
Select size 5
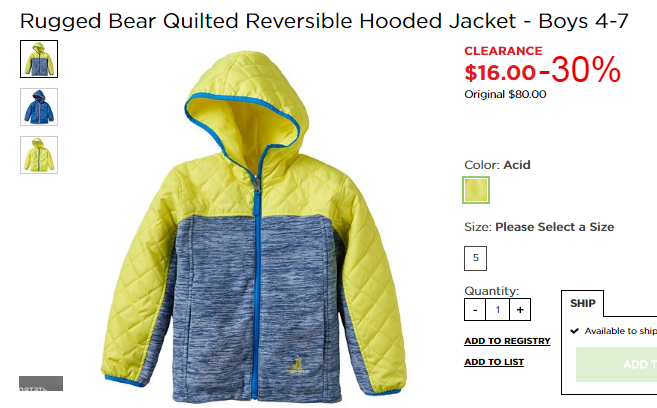(x=476, y=258)
